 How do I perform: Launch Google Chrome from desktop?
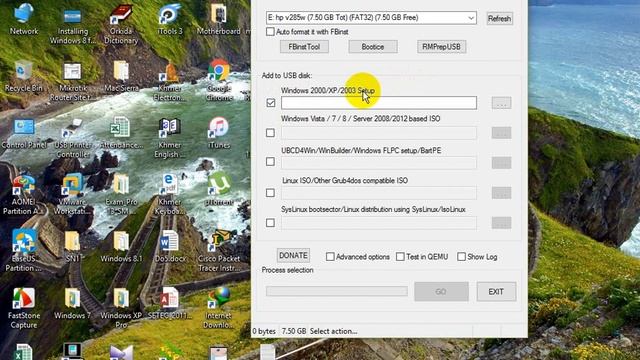click(219, 80)
